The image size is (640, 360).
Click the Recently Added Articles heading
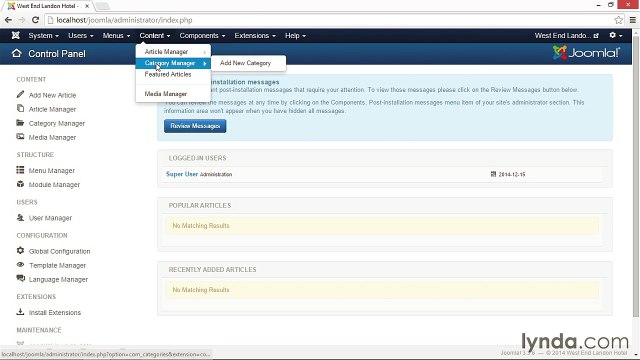click(x=212, y=269)
